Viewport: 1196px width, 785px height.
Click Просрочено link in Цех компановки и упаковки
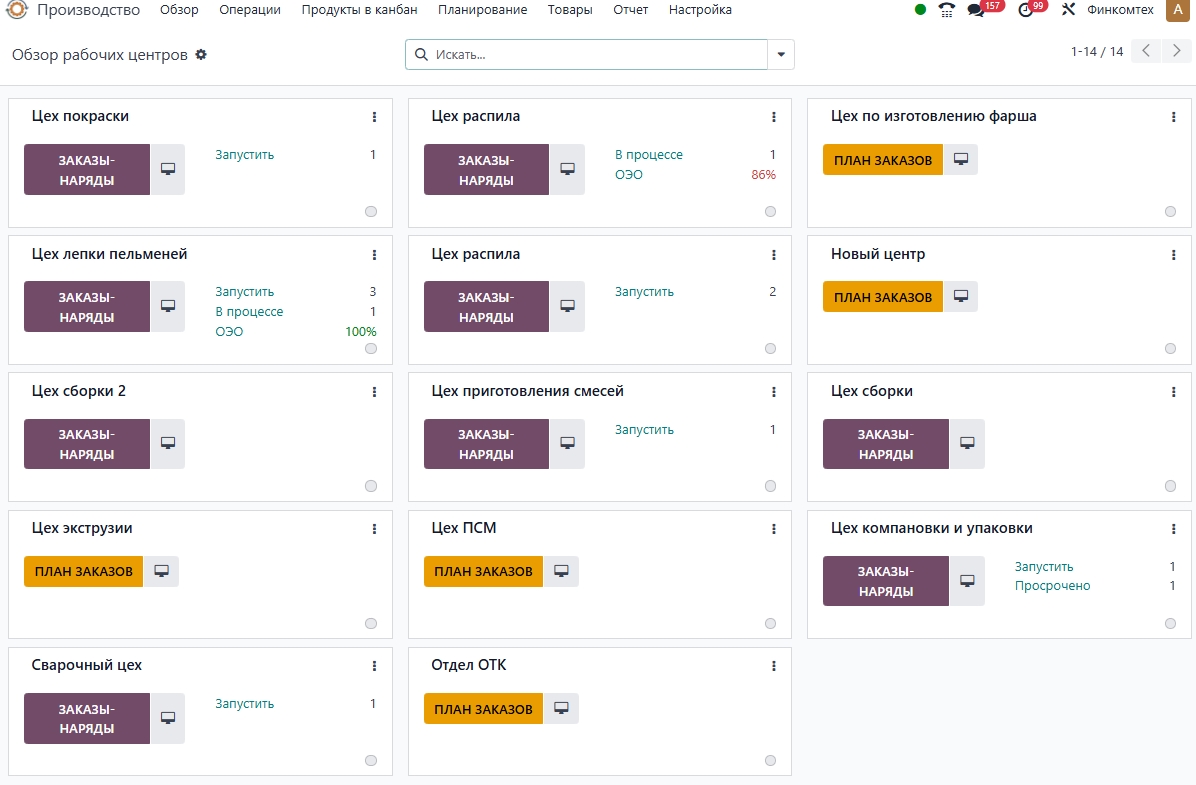[1052, 586]
